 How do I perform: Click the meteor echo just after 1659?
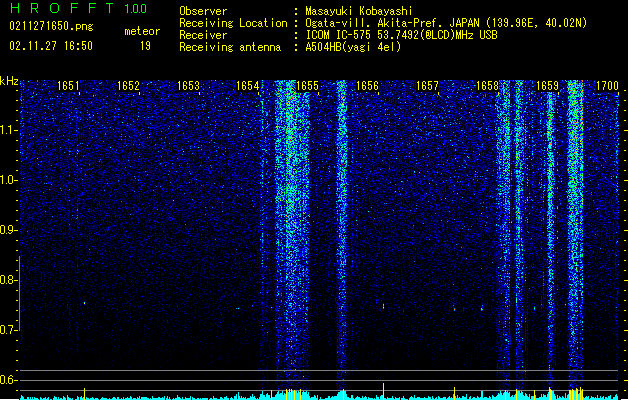(551, 233)
